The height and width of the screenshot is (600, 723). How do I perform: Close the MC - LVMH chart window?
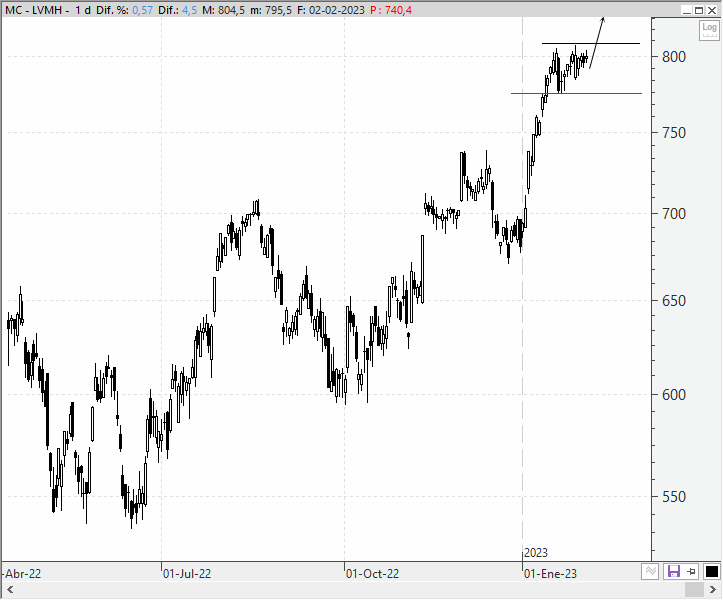click(x=711, y=10)
